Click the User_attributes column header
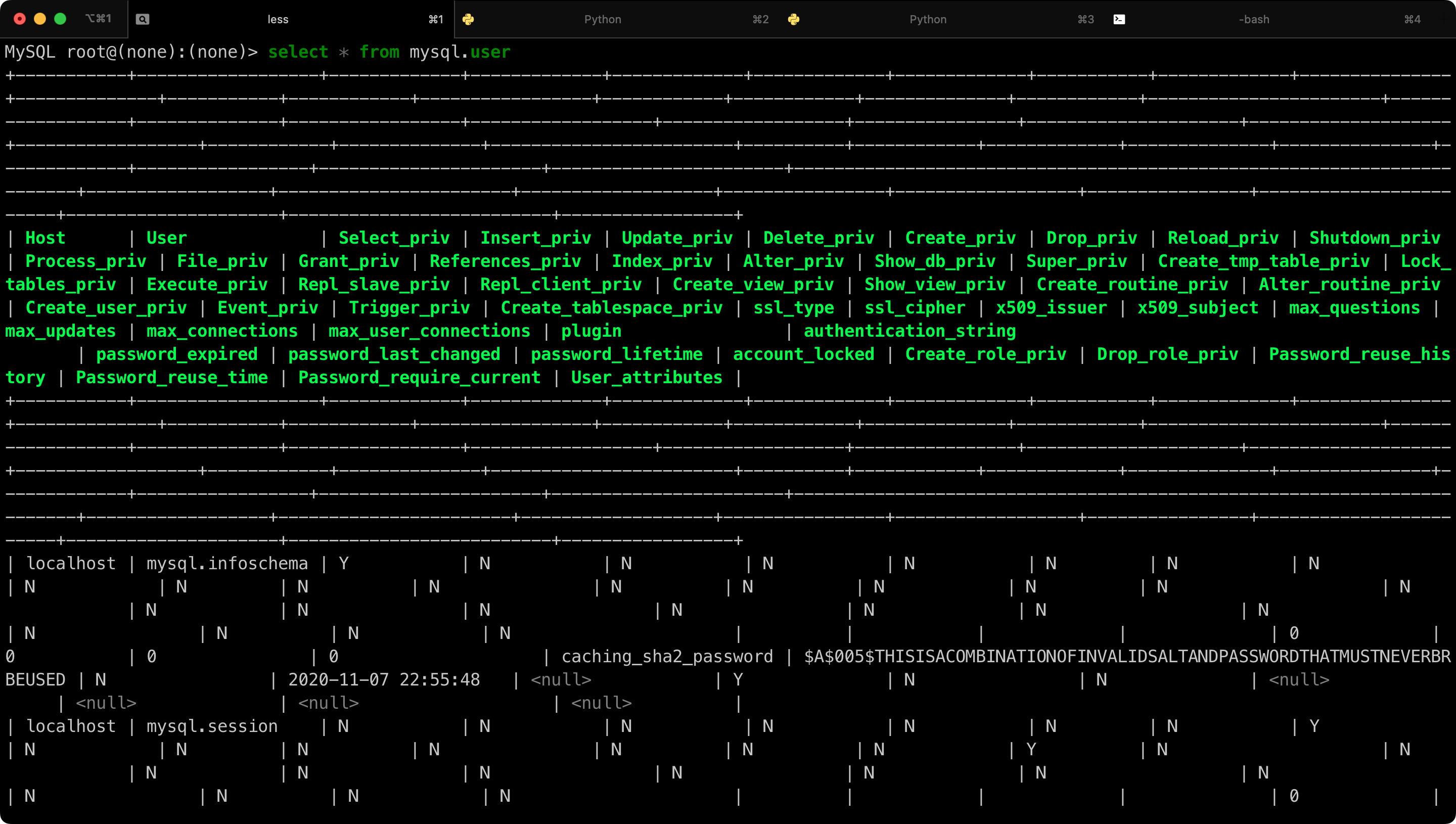 [646, 378]
